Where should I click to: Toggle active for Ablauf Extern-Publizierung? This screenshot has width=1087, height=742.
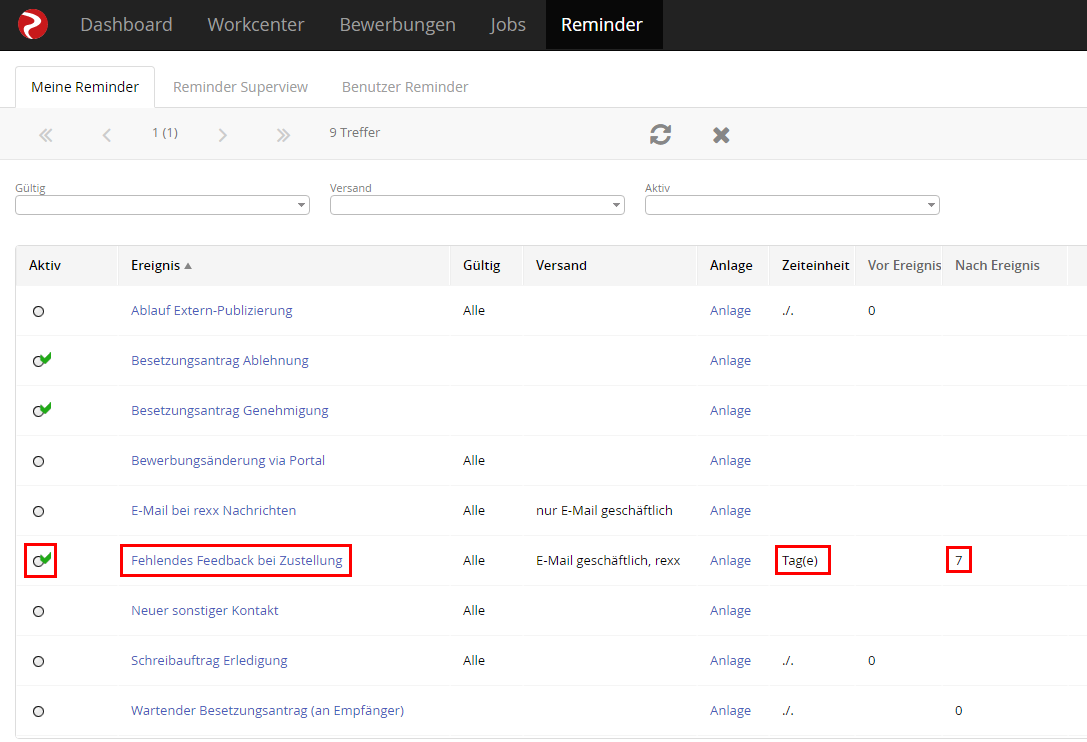pyautogui.click(x=39, y=311)
